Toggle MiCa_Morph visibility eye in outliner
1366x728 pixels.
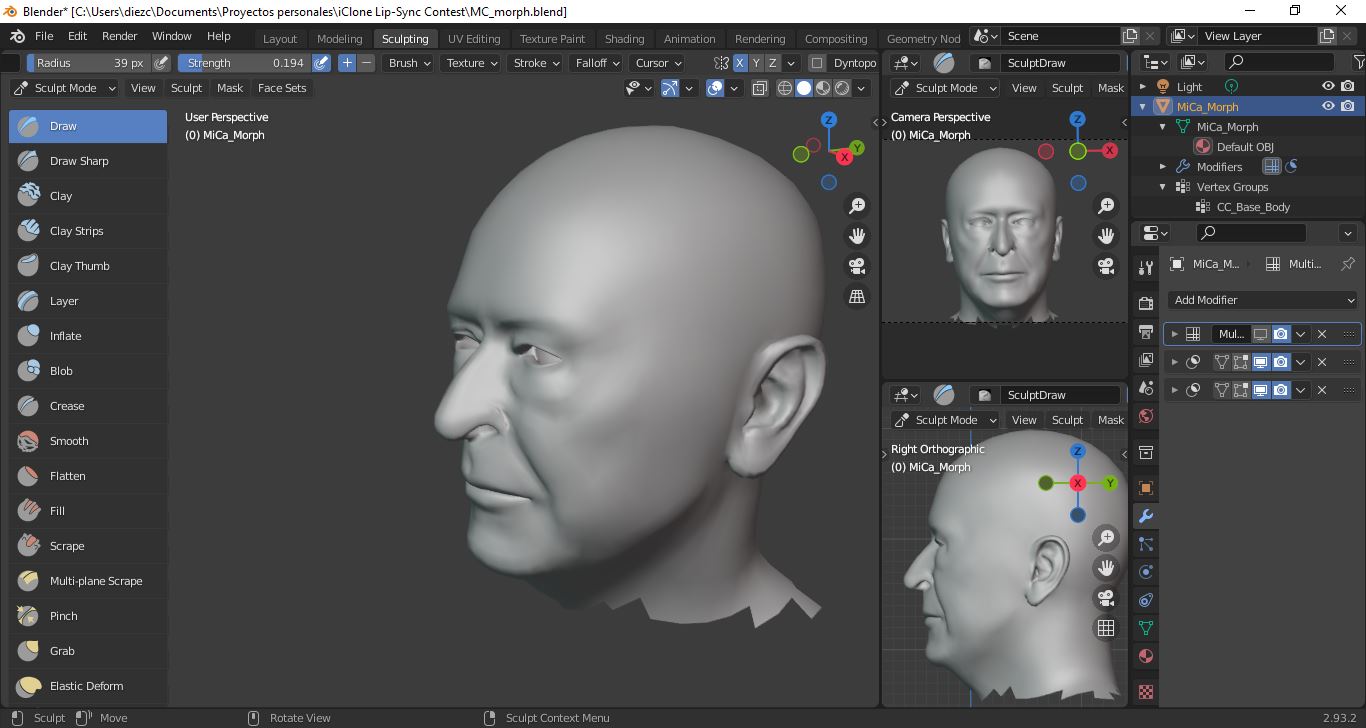tap(1328, 107)
